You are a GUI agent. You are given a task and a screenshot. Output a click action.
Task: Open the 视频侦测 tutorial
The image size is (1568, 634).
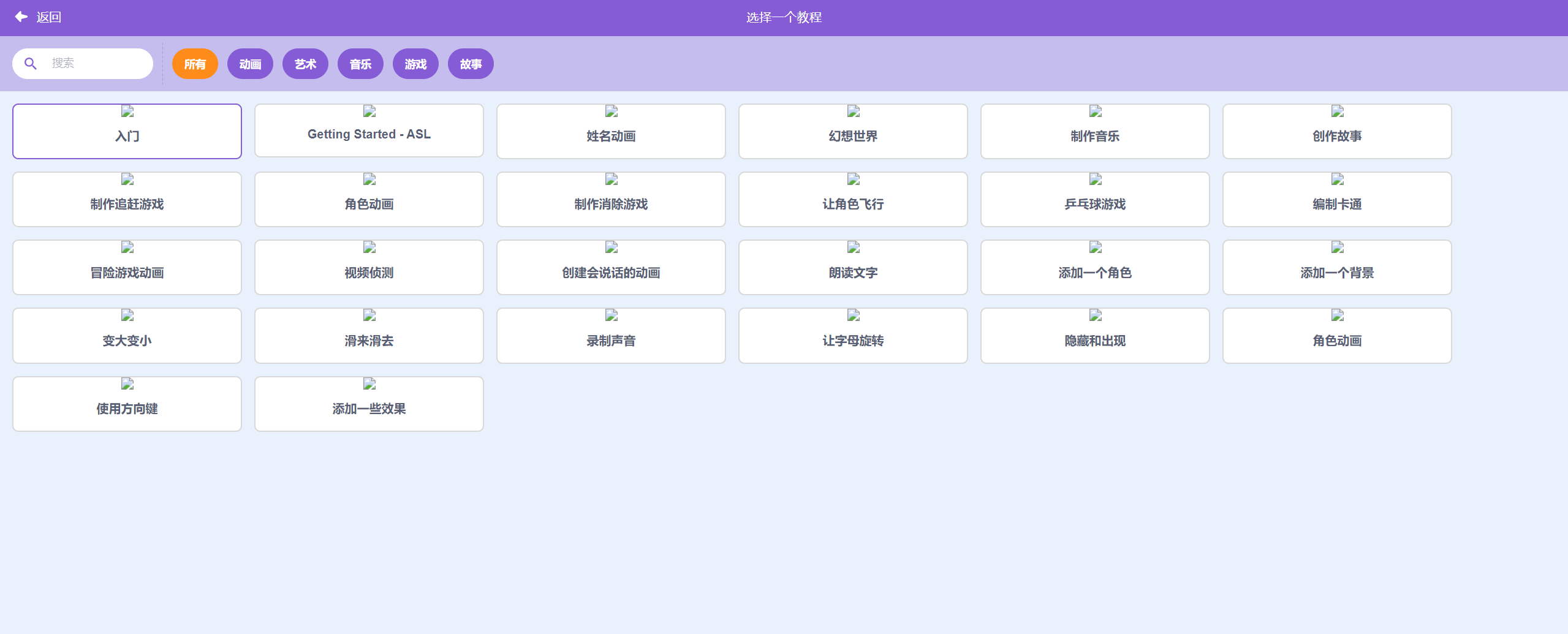(x=368, y=267)
